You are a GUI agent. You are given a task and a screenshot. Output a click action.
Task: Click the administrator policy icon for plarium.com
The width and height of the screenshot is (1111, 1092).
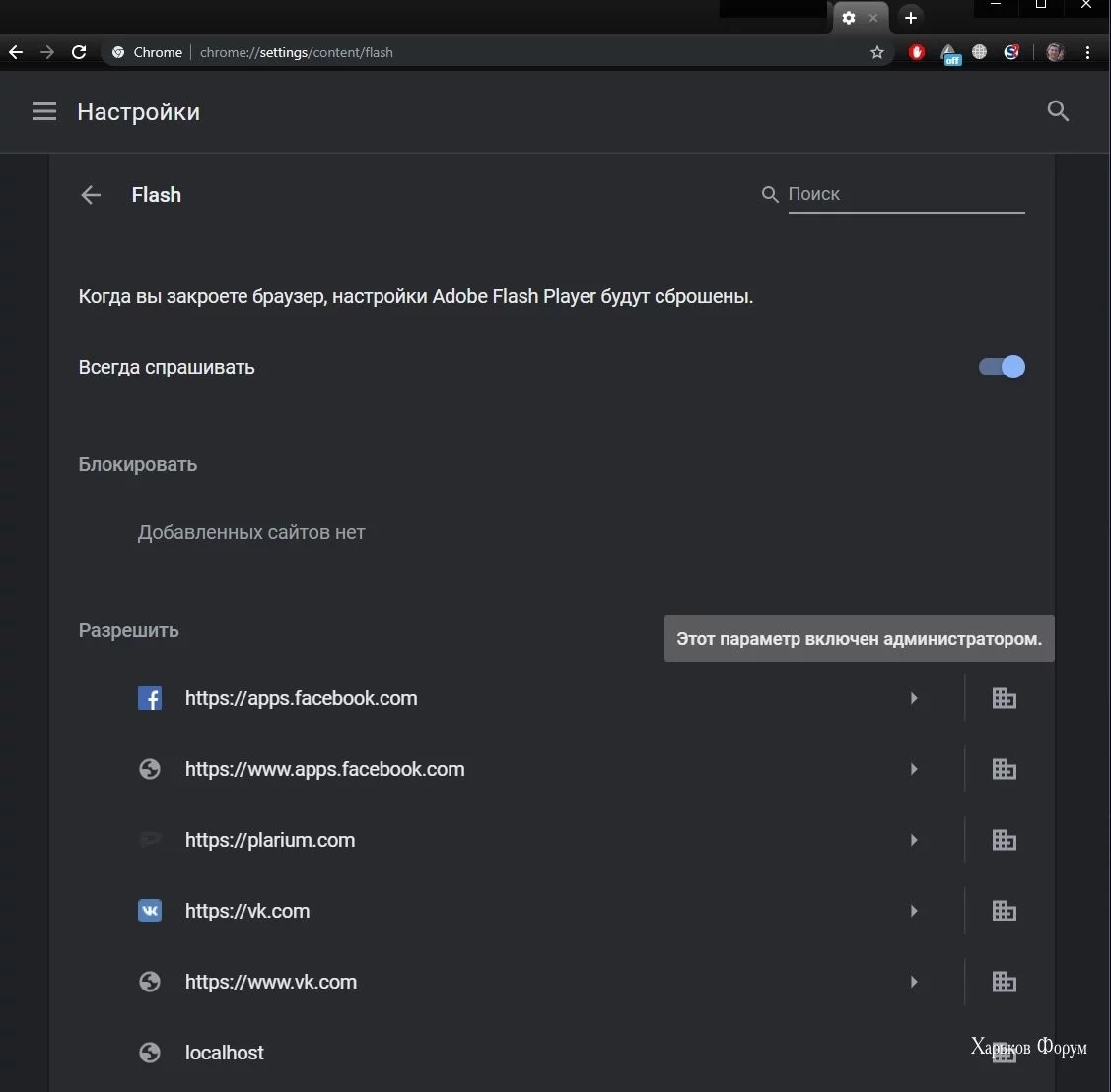(1004, 840)
